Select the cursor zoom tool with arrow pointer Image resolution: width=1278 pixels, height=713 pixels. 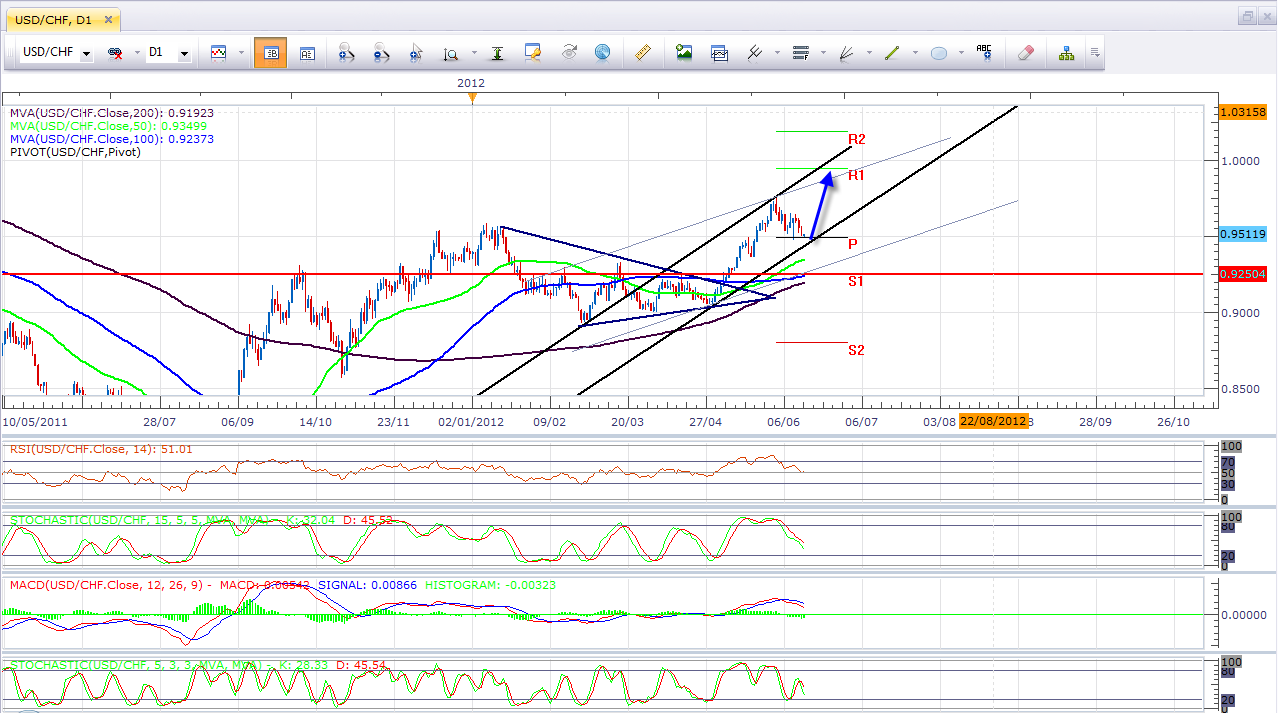pos(416,53)
